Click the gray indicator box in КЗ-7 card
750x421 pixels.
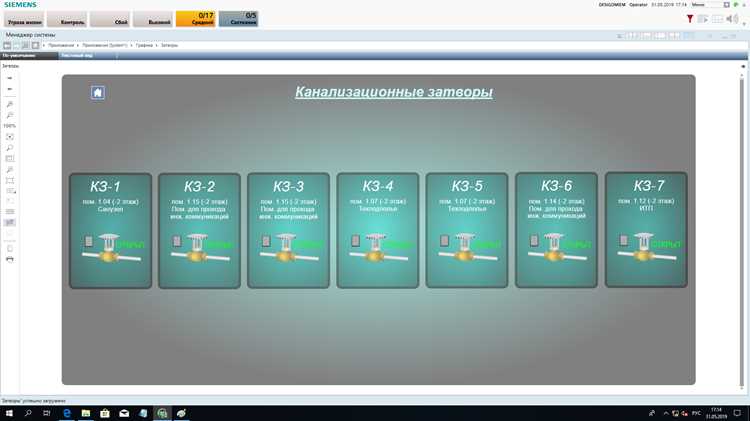tap(623, 240)
